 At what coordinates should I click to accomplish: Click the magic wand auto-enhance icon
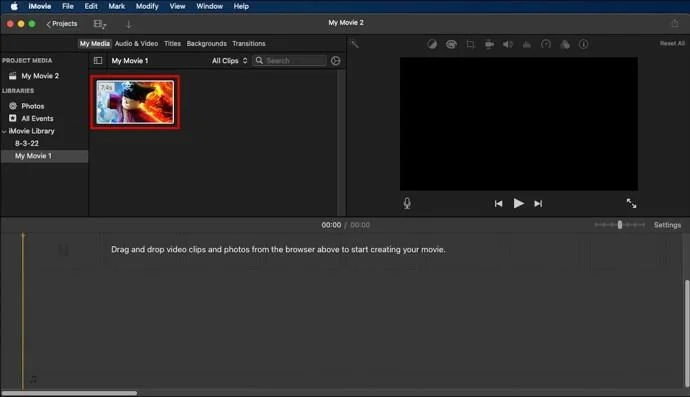click(x=355, y=44)
